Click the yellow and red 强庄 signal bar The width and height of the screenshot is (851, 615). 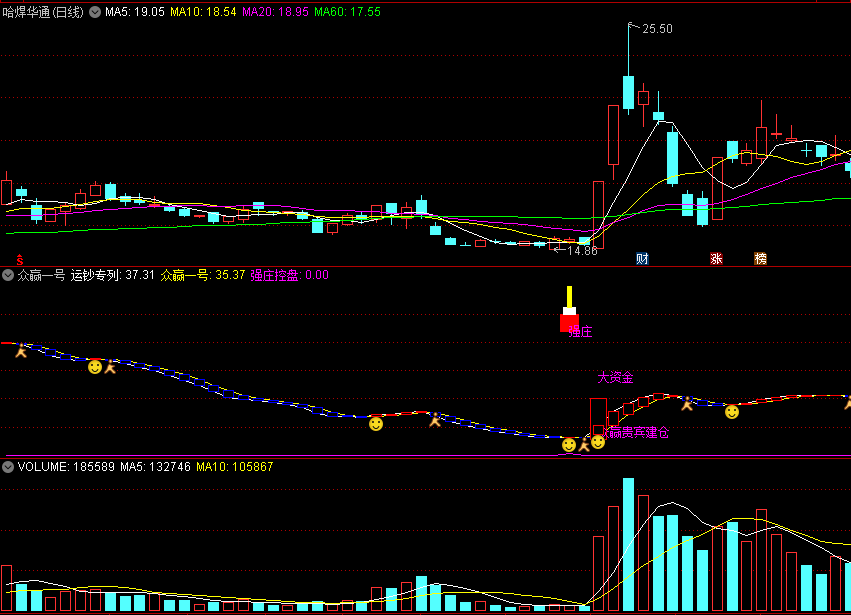point(569,309)
